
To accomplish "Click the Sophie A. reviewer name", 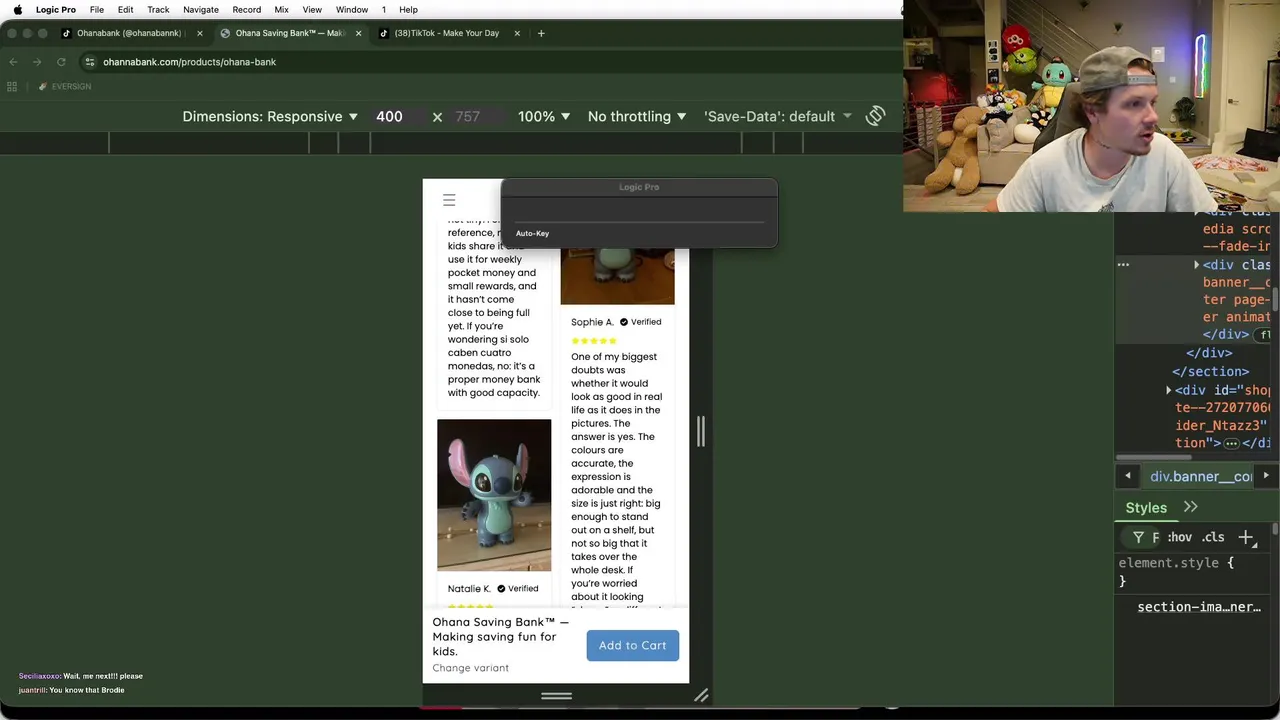I will (592, 322).
